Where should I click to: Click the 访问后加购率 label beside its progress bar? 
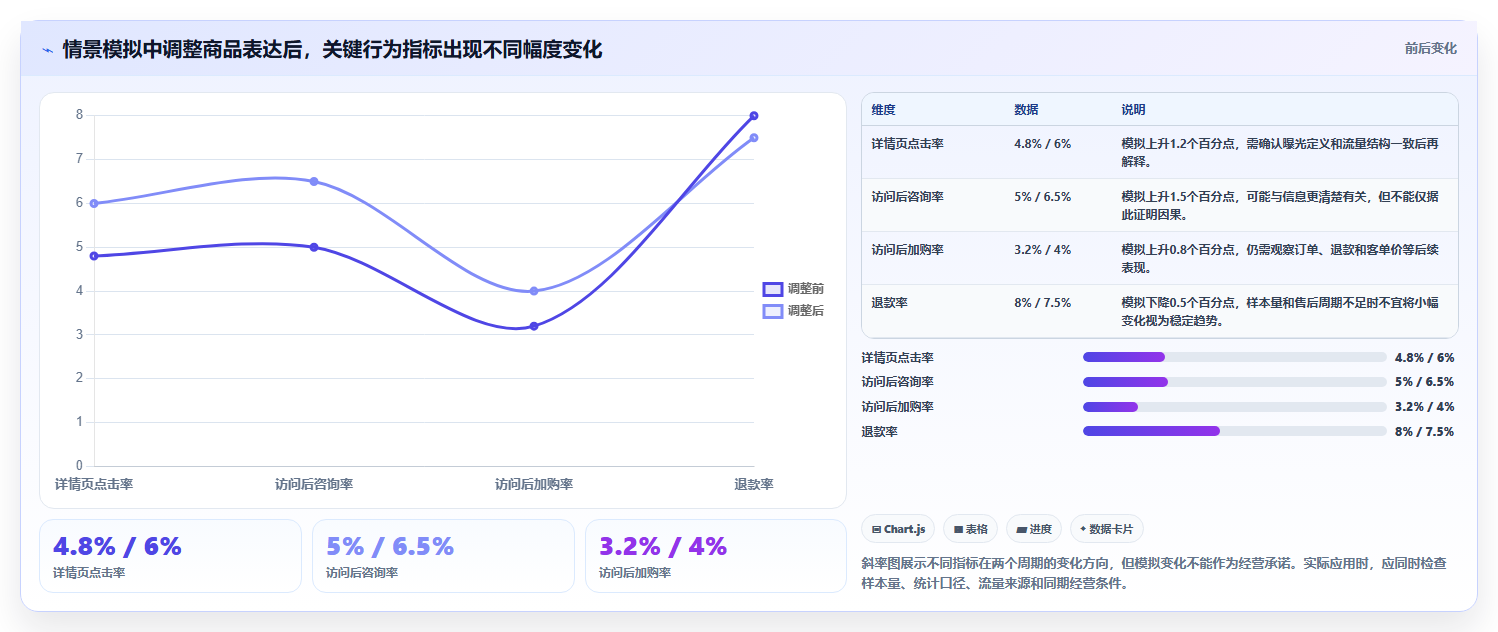coord(898,406)
